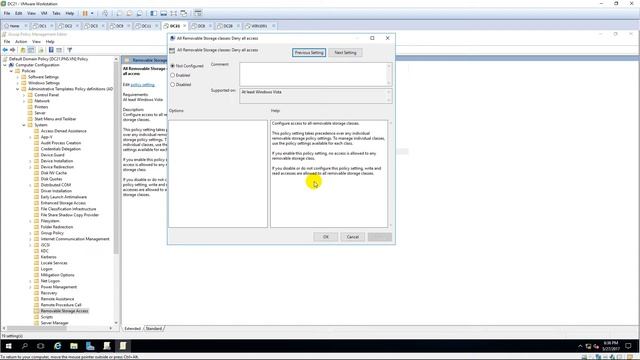The width and height of the screenshot is (640, 360).
Task: Click VMware unity mode icon
Action: coord(184,13)
